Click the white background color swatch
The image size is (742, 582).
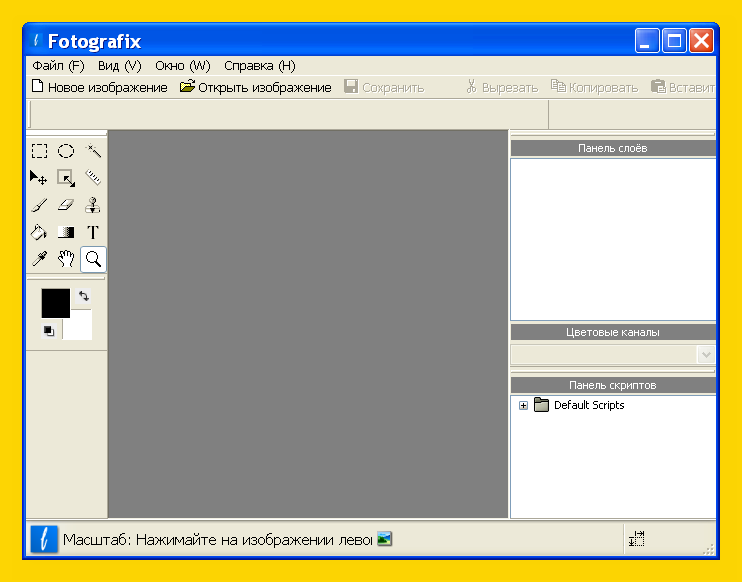(x=80, y=326)
